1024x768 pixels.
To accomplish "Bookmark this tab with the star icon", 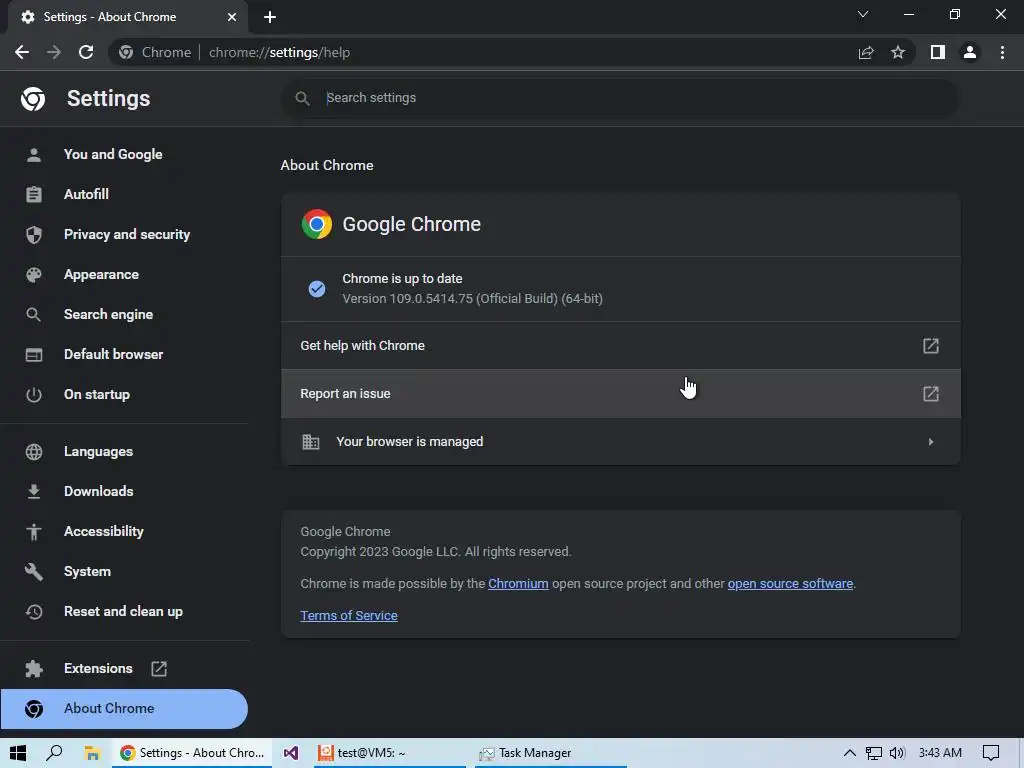I will tap(898, 52).
